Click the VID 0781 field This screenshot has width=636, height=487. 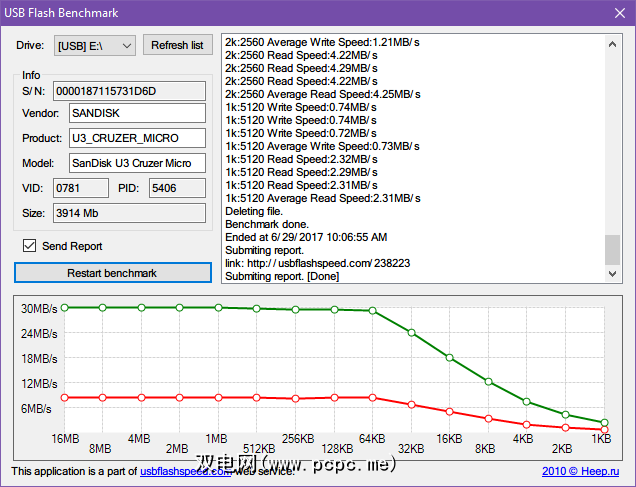[80, 188]
